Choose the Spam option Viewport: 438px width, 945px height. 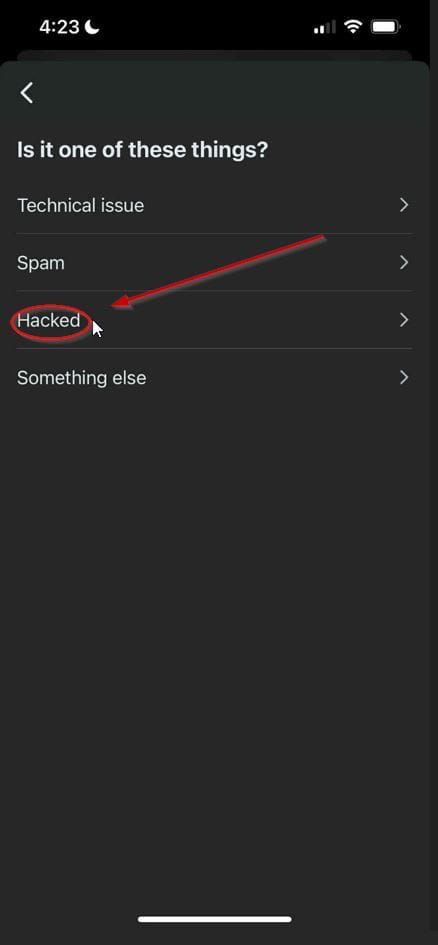[214, 263]
